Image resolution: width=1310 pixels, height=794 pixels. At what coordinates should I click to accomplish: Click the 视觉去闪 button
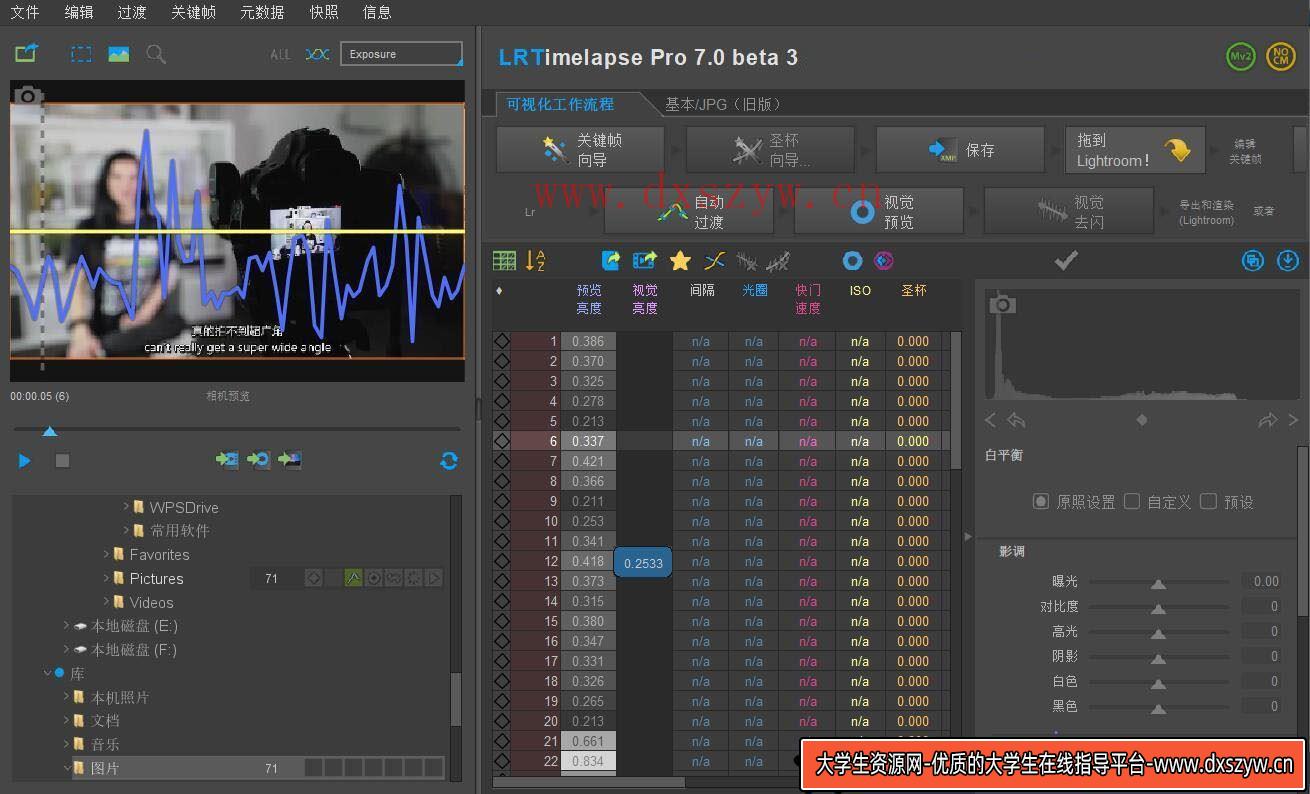pos(1069,211)
